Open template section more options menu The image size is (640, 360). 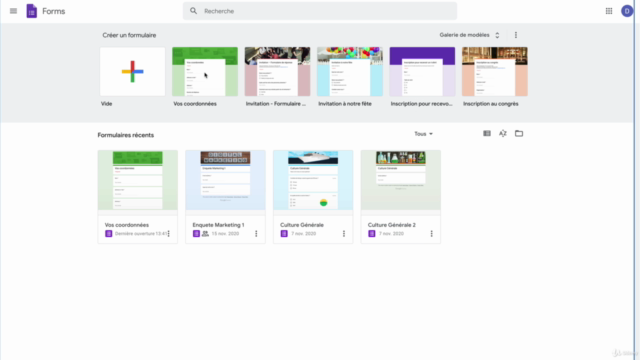516,35
